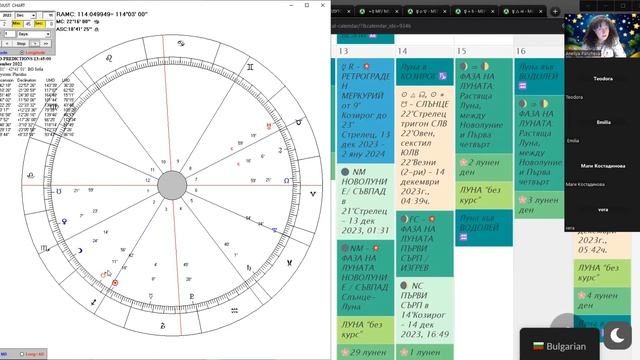Screen dimensions: 640x360
Task: Open '2 лунен ден' event on 15
Action: point(484,167)
